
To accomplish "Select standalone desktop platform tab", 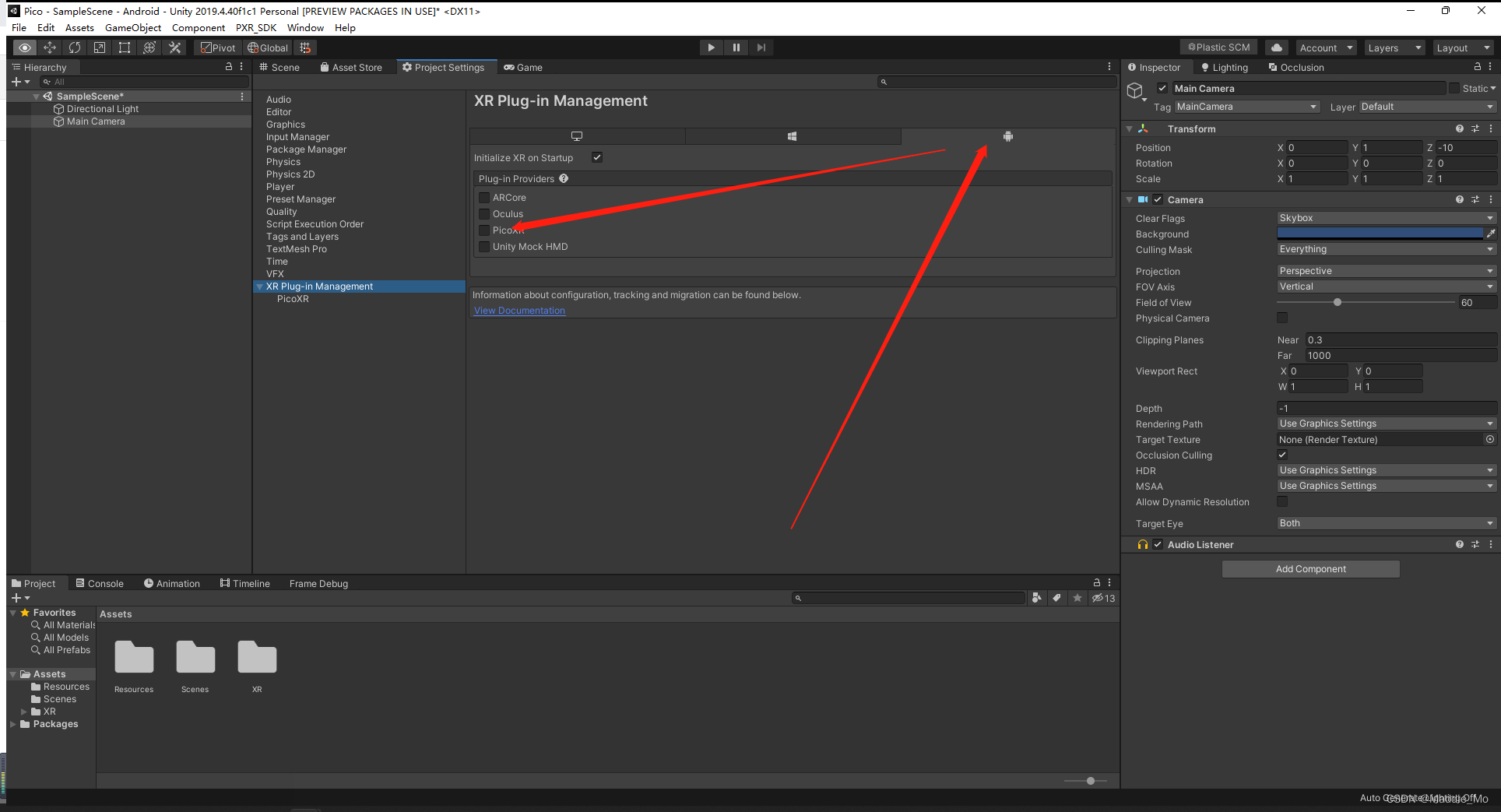I will tap(577, 136).
